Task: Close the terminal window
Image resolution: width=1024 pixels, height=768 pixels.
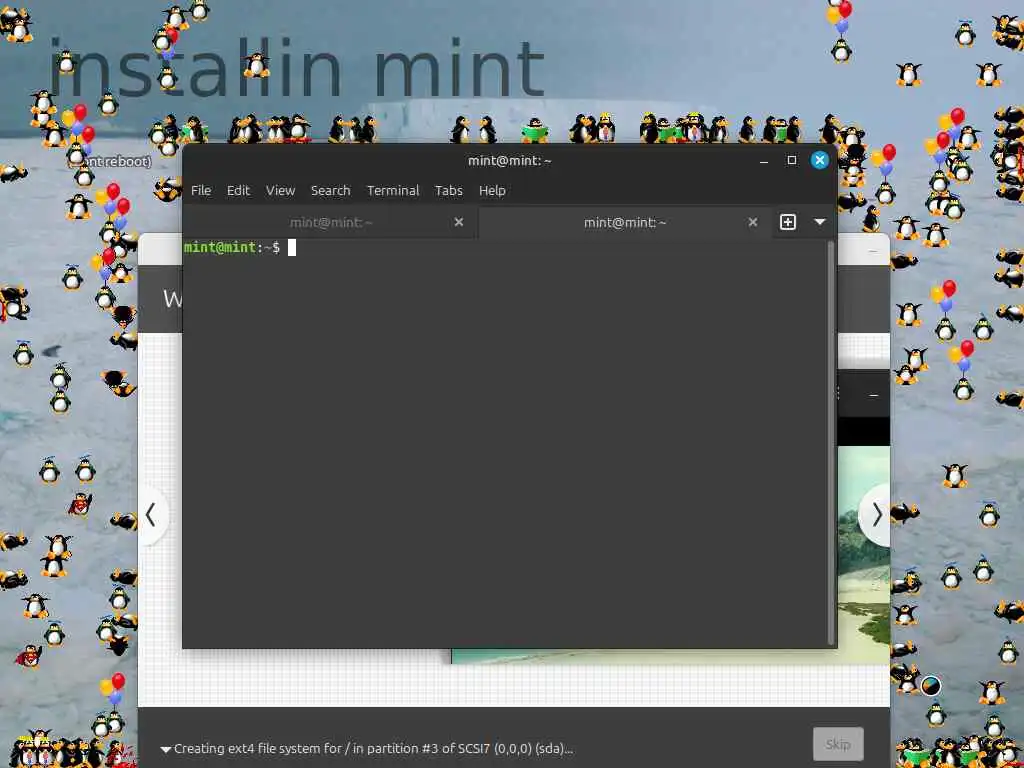Action: pos(820,160)
